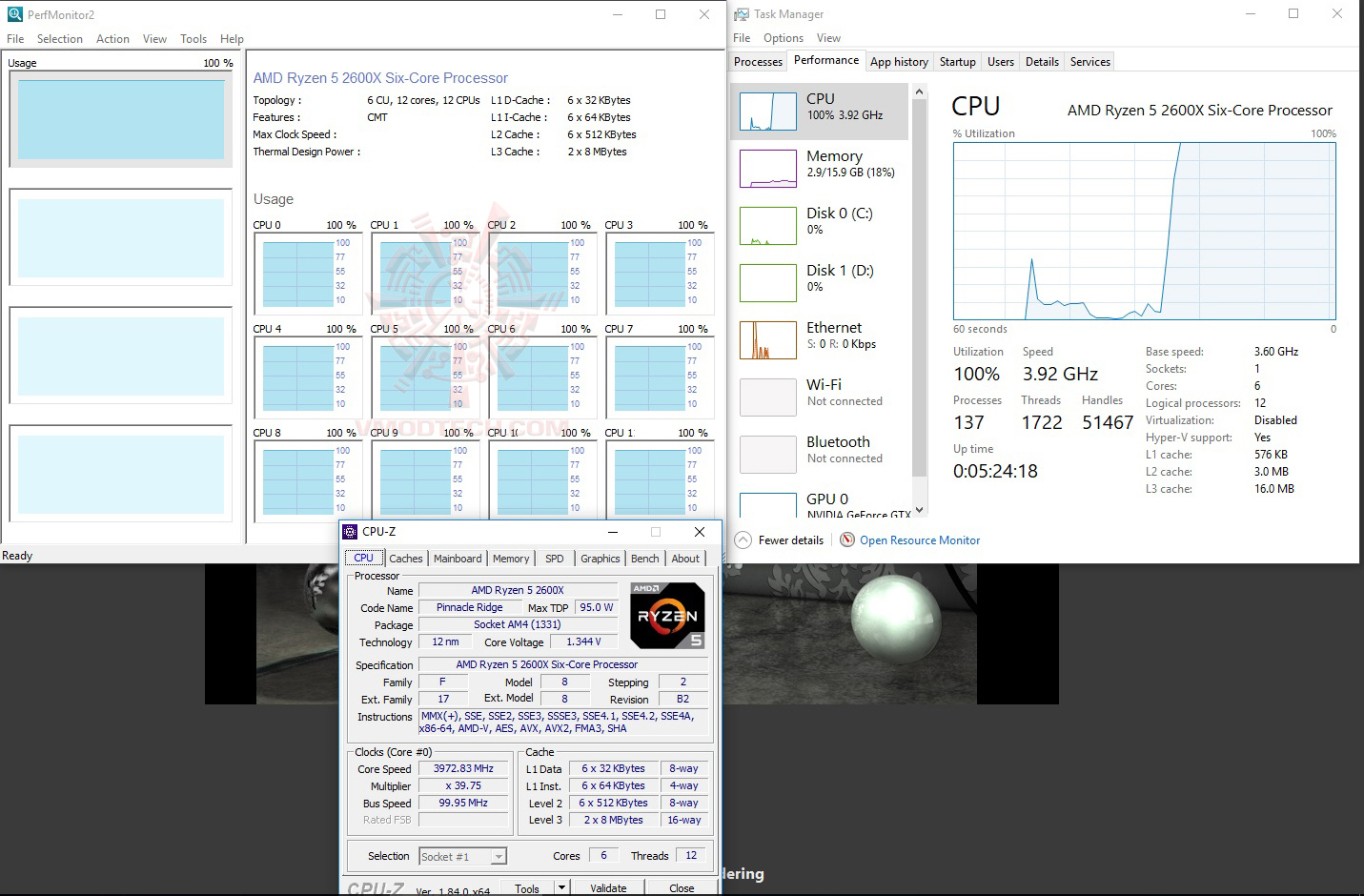Viewport: 1364px width, 896px height.
Task: Switch to the App history tab
Action: pos(899,62)
